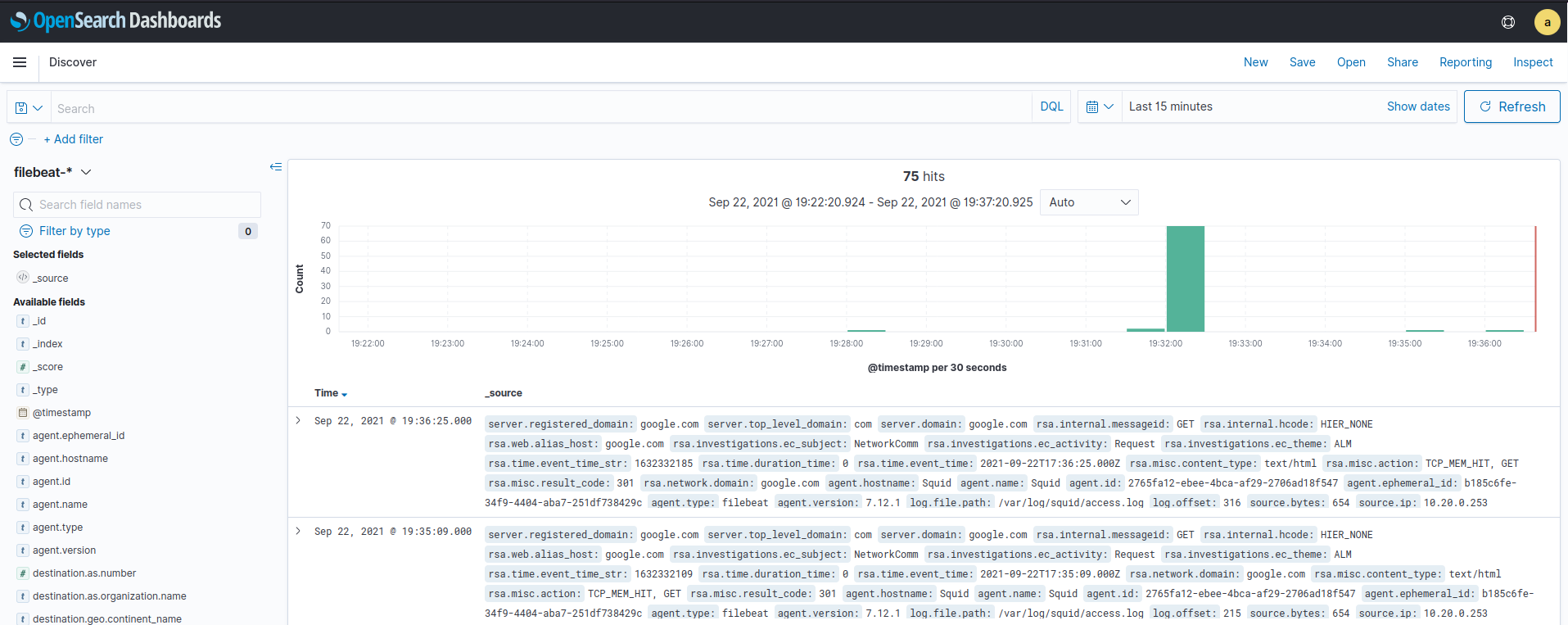Open the user avatar menu
The width and height of the screenshot is (1568, 625).
click(1547, 22)
